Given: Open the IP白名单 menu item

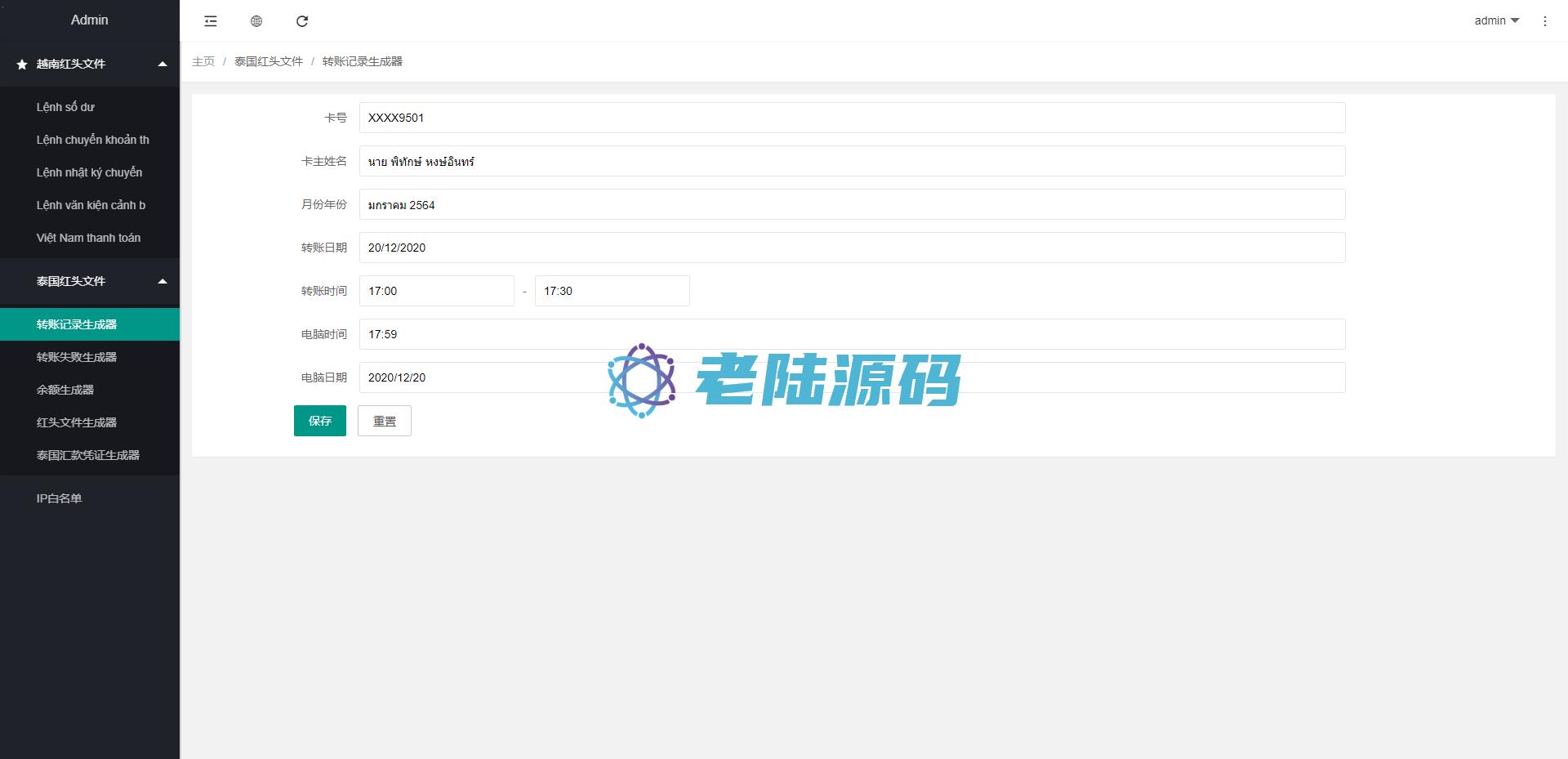Looking at the screenshot, I should coord(59,498).
